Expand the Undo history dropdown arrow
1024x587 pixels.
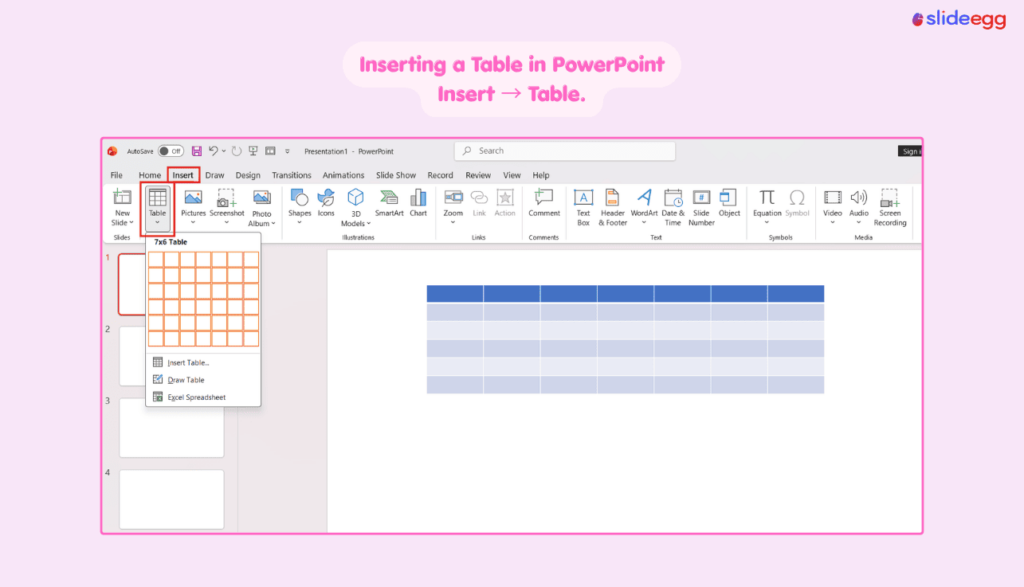tap(224, 151)
